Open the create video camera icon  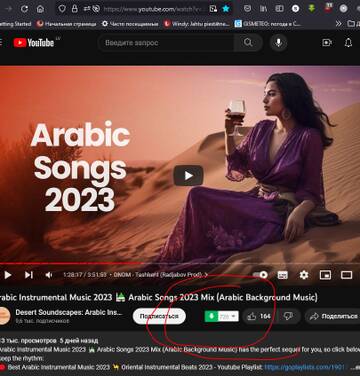(327, 43)
